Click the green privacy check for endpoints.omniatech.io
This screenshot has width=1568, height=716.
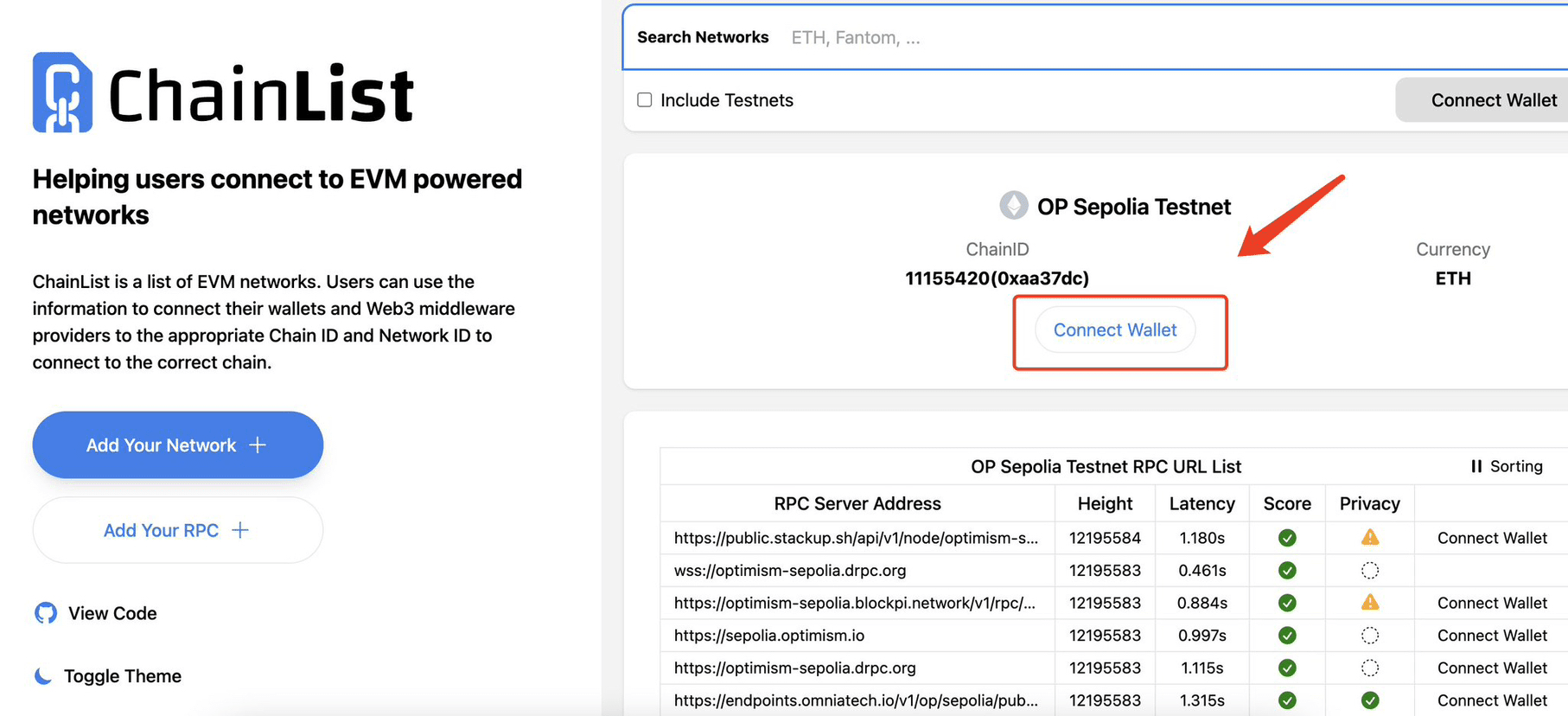tap(1370, 700)
